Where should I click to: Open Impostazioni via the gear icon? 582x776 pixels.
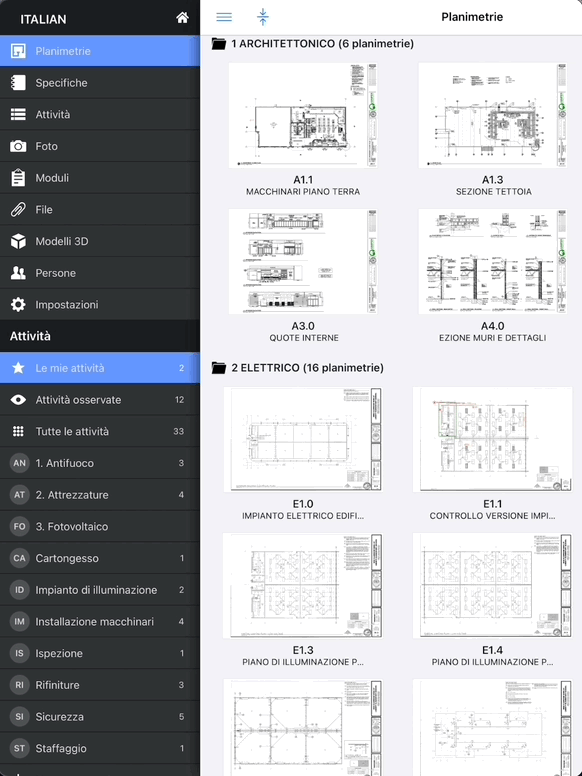18,304
